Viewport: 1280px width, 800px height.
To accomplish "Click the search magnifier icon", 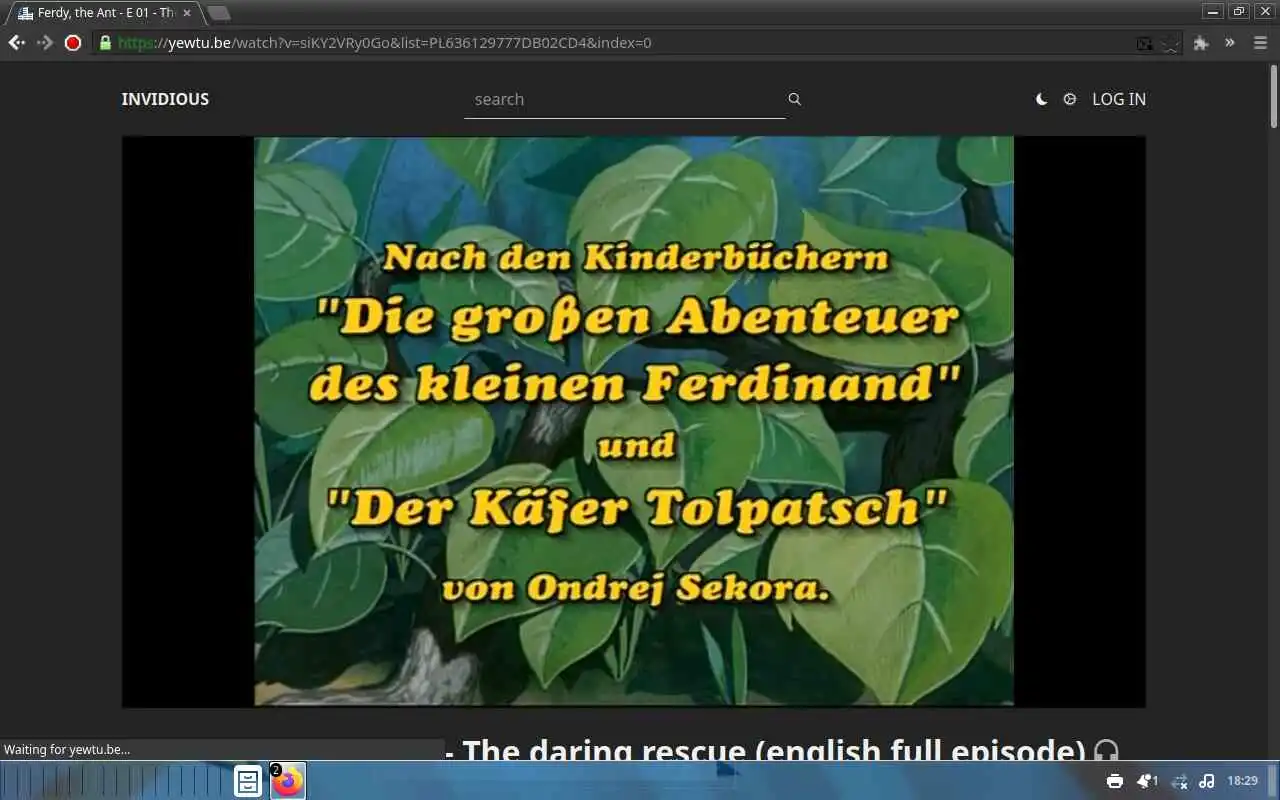I will (x=794, y=99).
